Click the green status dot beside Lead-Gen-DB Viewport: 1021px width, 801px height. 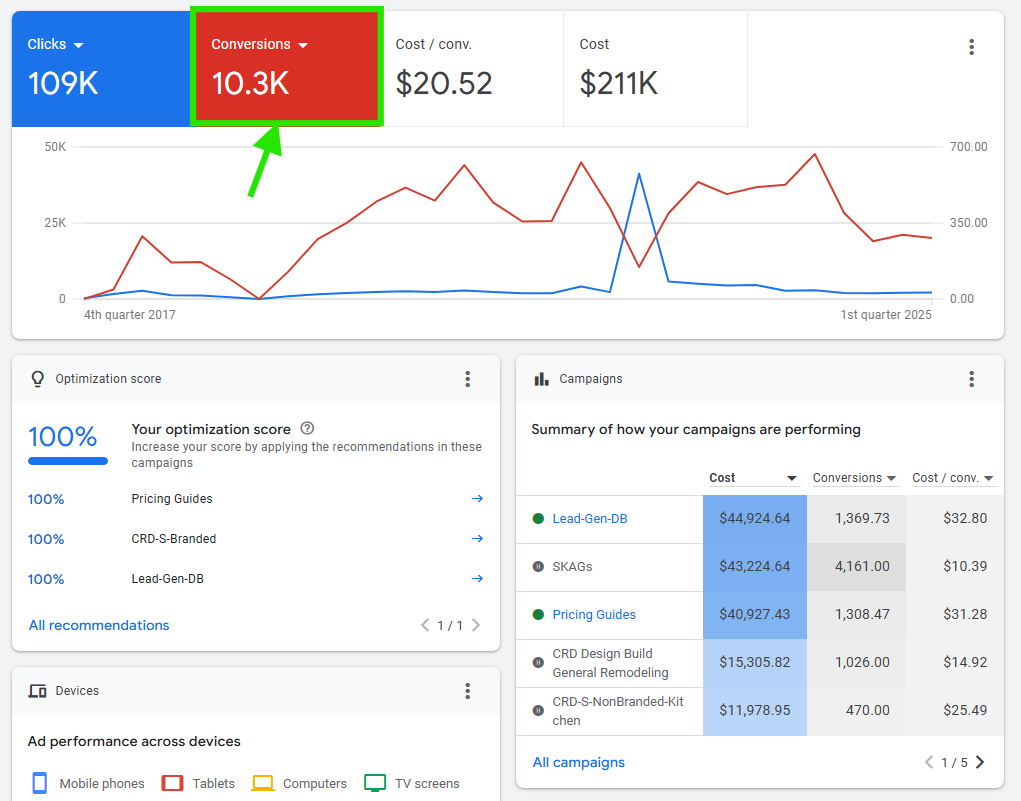(x=537, y=519)
